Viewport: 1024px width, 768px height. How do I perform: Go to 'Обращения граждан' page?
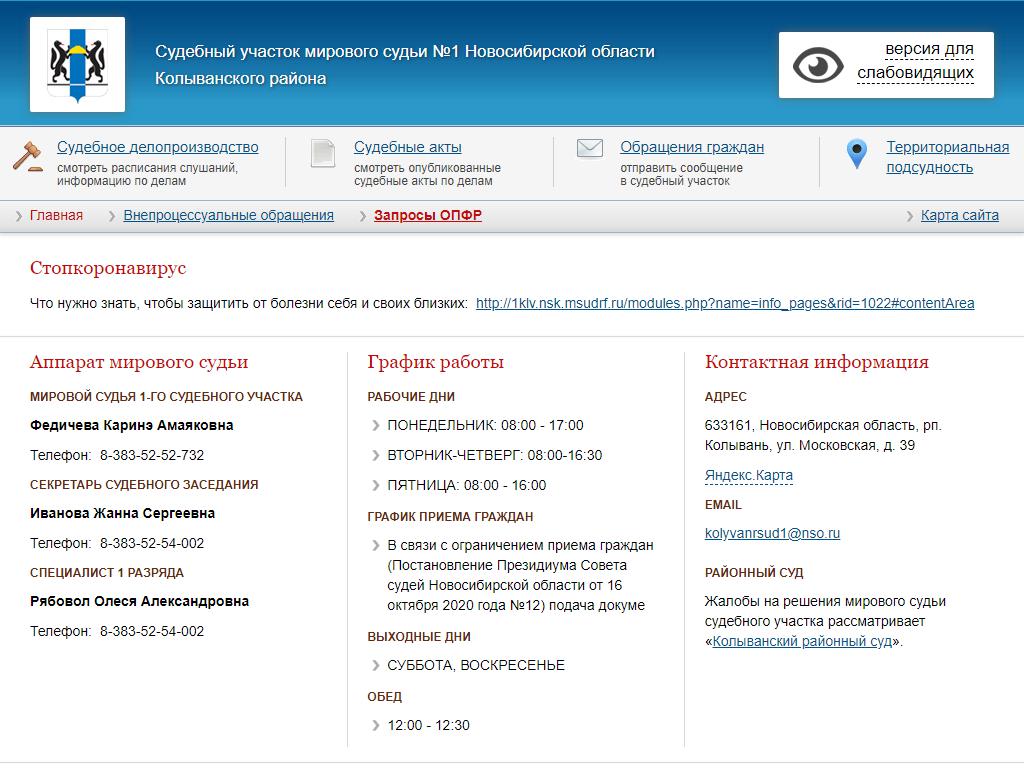(691, 147)
